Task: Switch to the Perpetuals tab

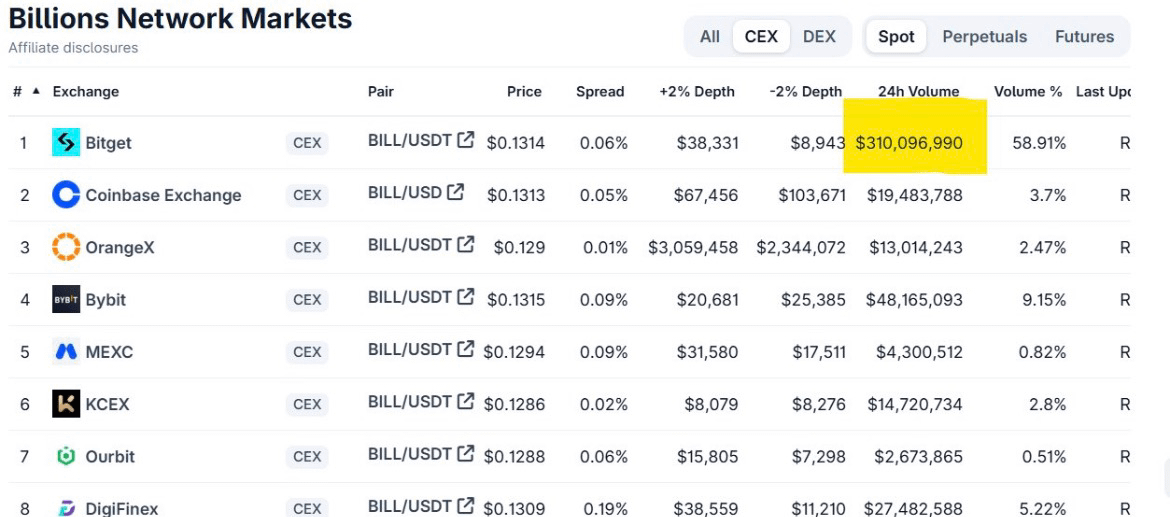Action: tap(984, 37)
